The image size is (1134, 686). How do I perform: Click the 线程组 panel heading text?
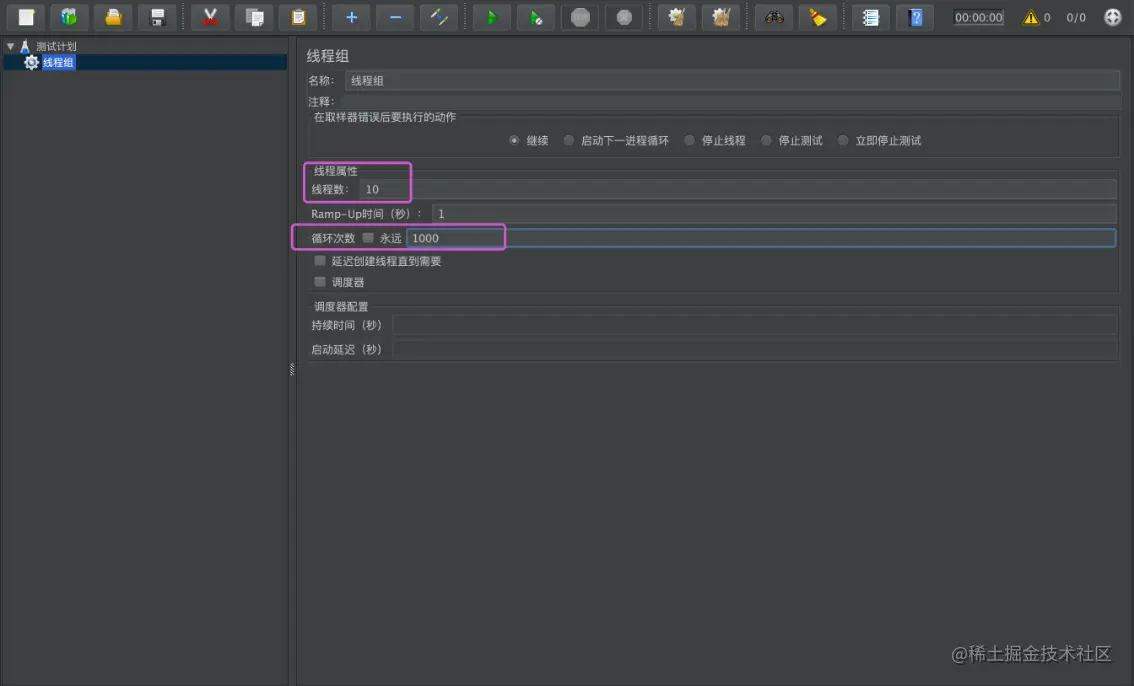(x=328, y=56)
